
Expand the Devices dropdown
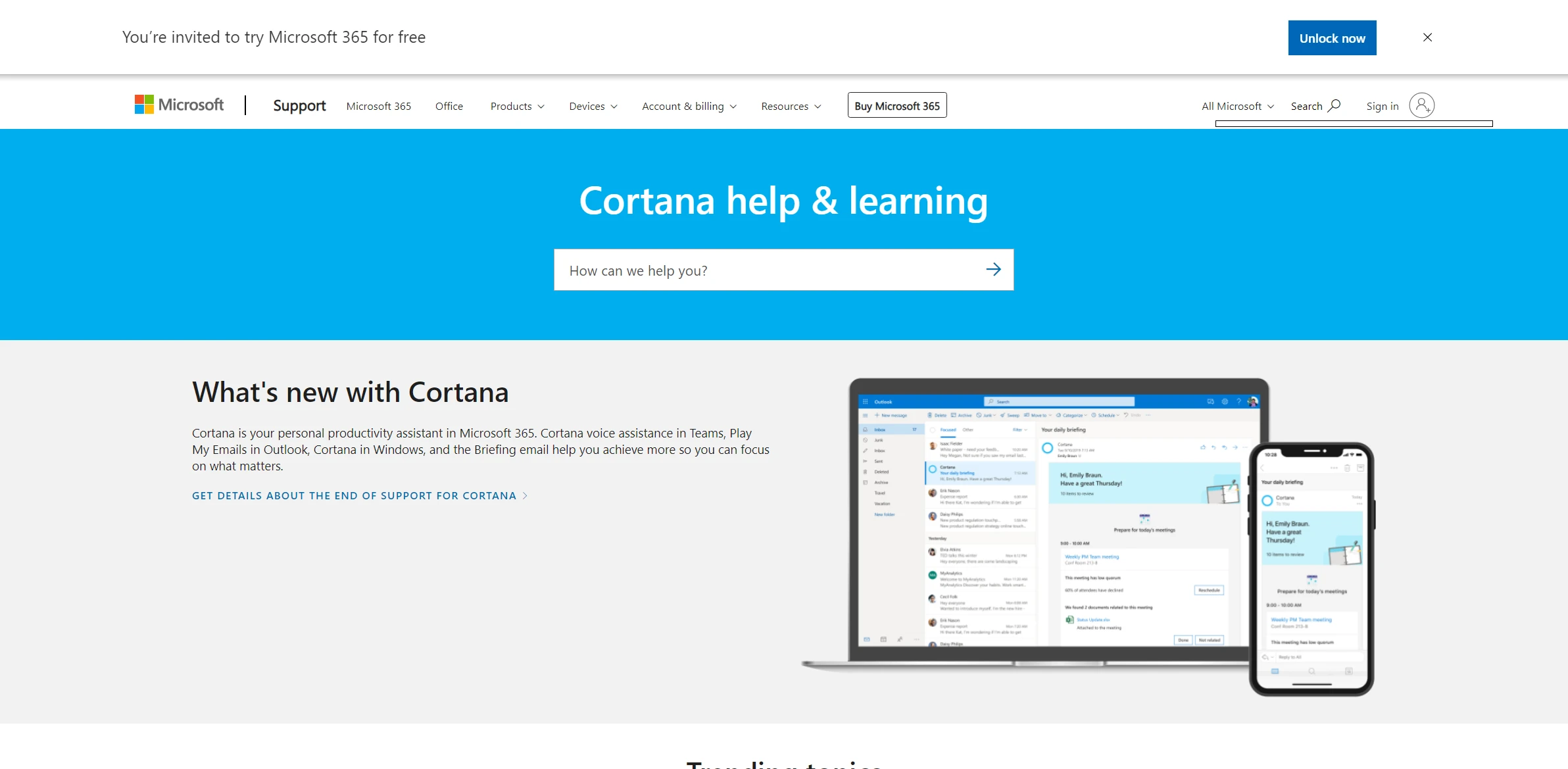[x=593, y=106]
